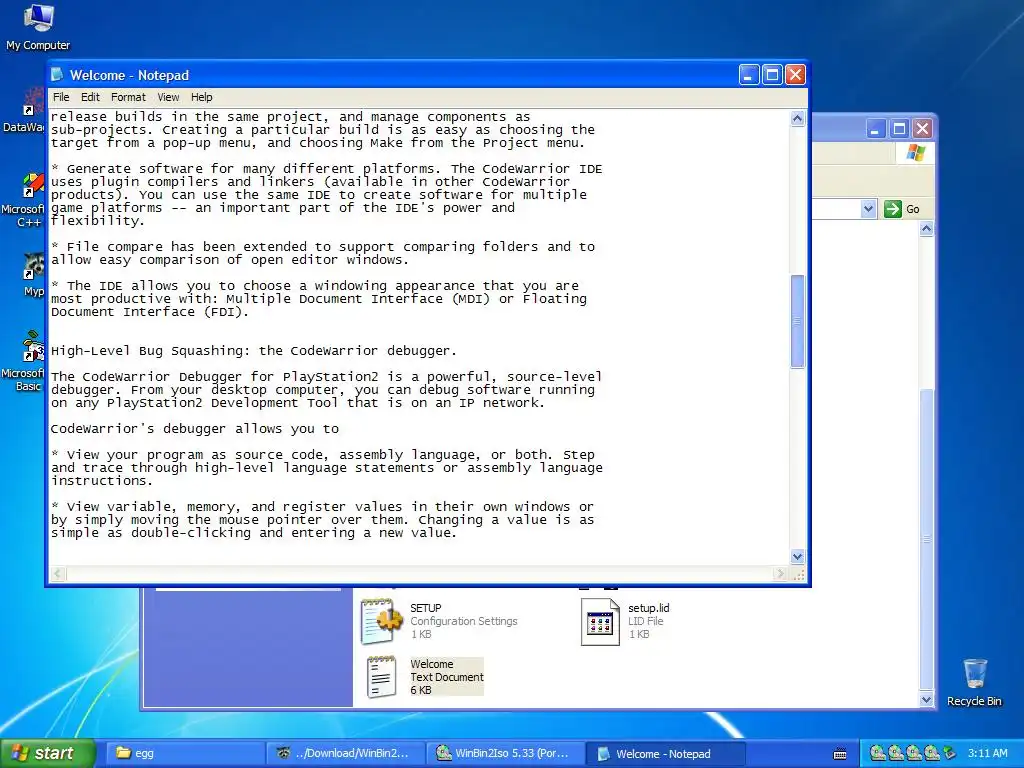Open the Edit menu in Notepad
Image resolution: width=1024 pixels, height=768 pixels.
pyautogui.click(x=90, y=97)
